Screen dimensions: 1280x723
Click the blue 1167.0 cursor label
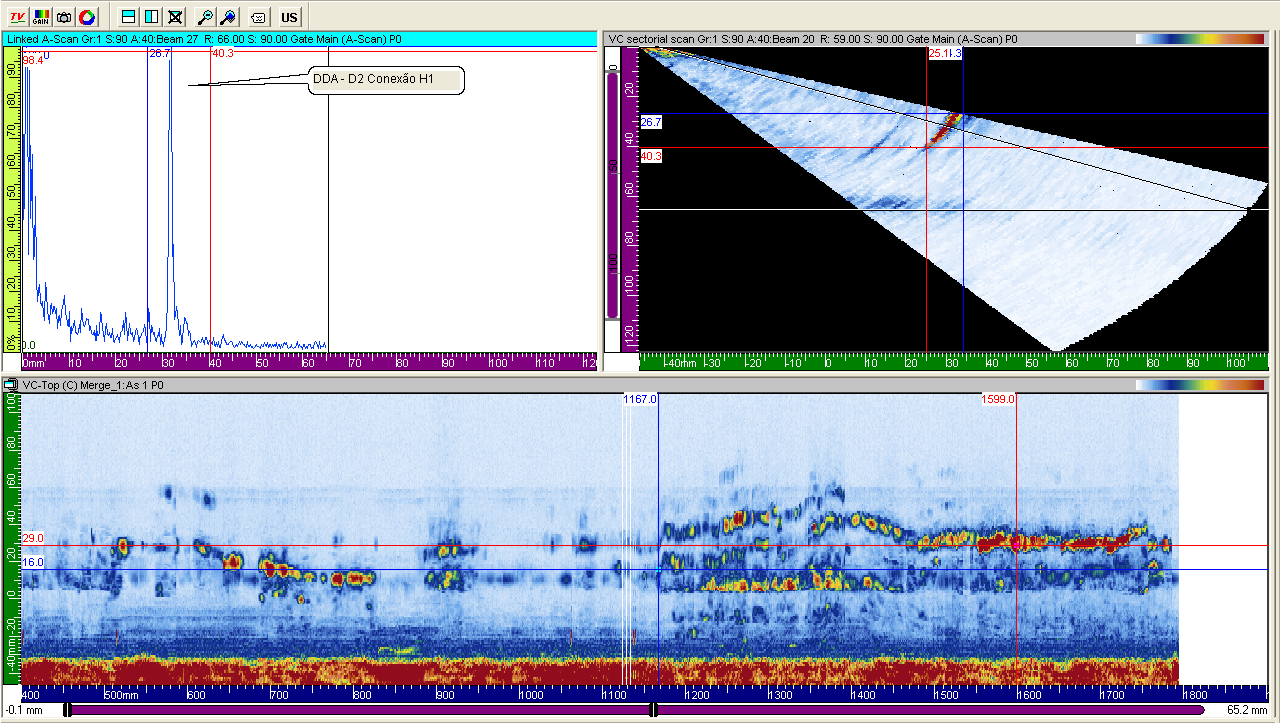click(x=640, y=399)
